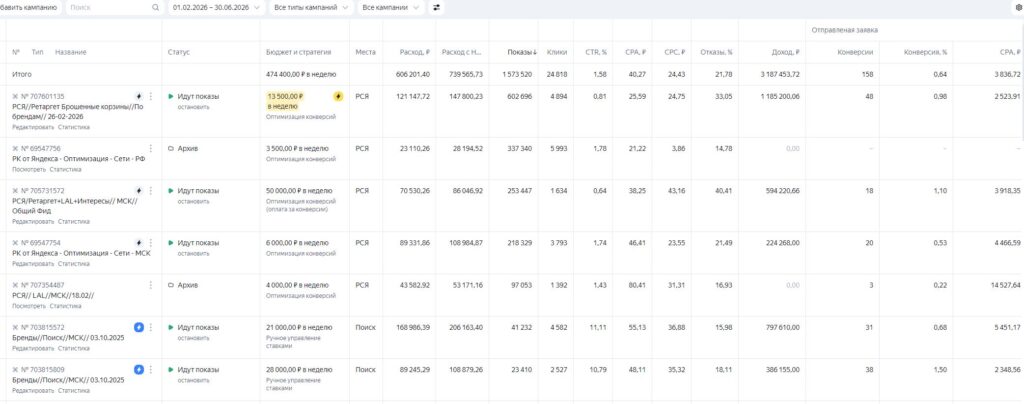1024x404 pixels.
Task: Open the filter settings sliders icon
Action: click(436, 8)
